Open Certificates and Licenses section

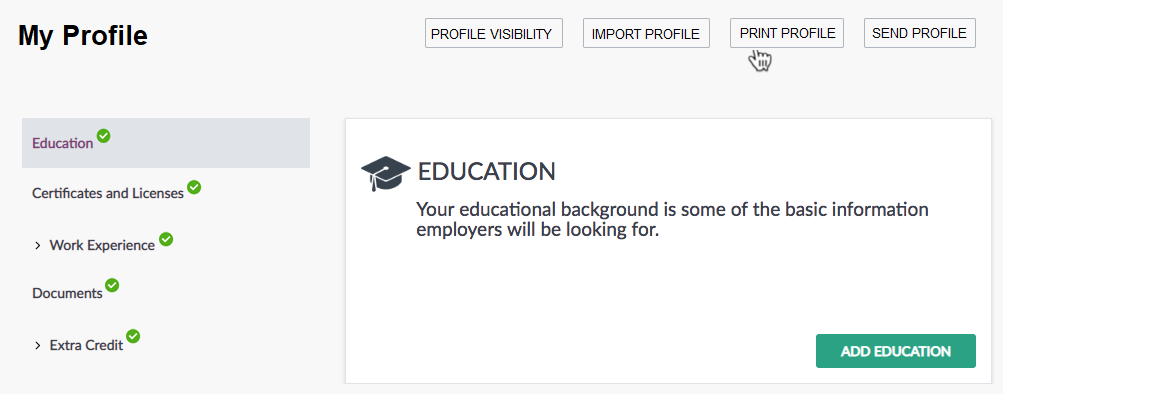coord(108,193)
